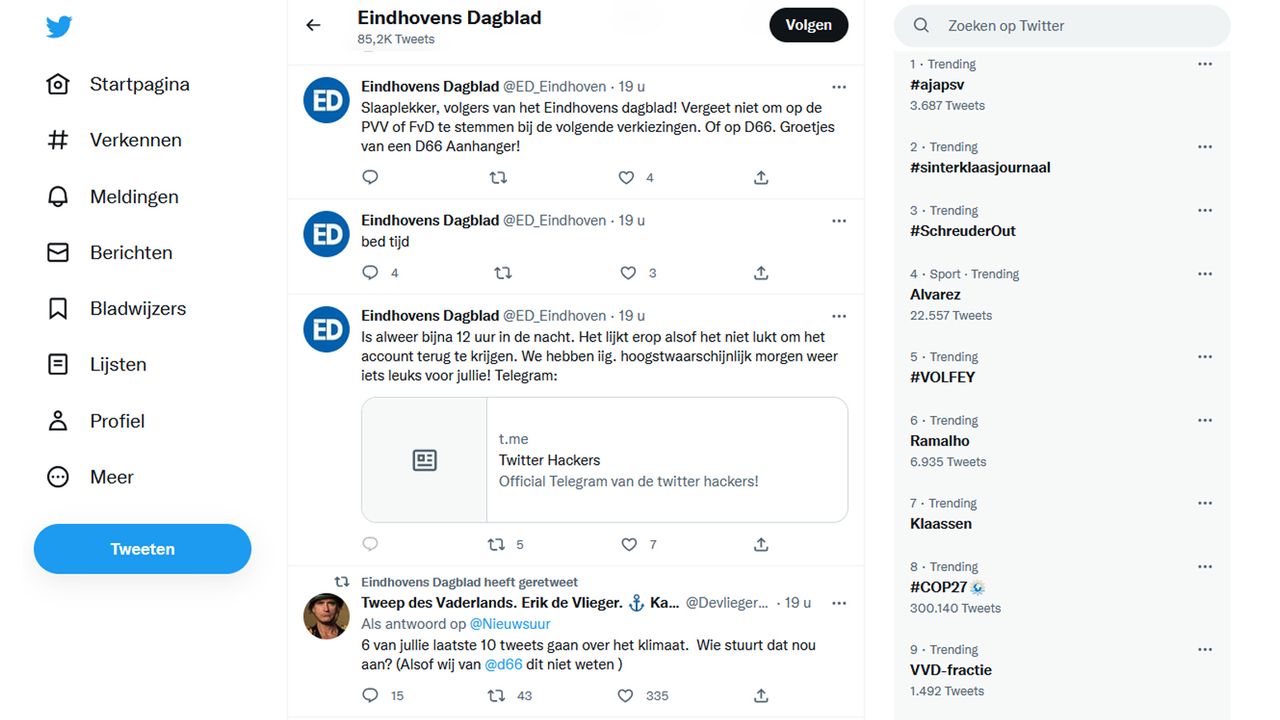Viewport: 1280px width, 720px height.
Task: Open the options menu of the 'bed tijd' tweet
Action: [839, 220]
